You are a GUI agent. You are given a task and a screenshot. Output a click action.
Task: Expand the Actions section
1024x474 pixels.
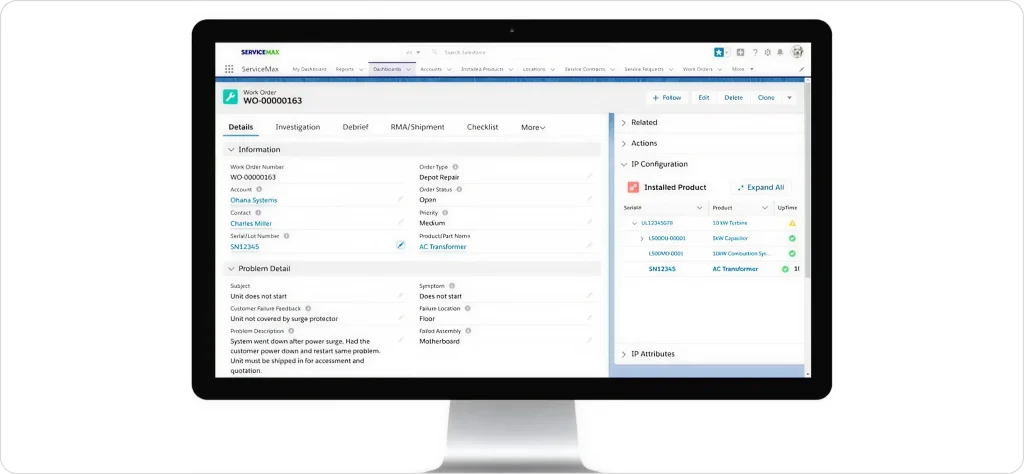pyautogui.click(x=623, y=144)
